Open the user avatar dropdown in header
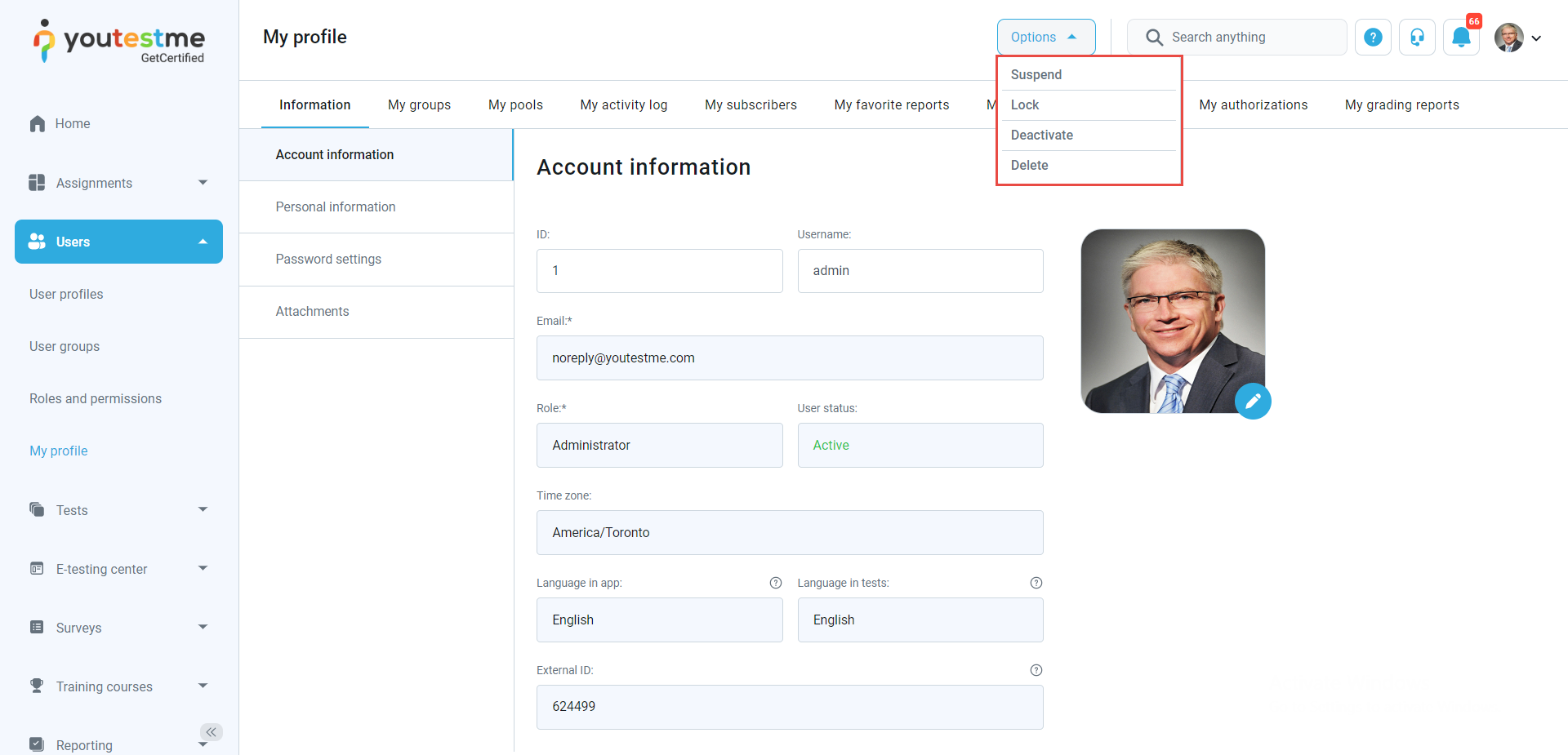 1518,38
